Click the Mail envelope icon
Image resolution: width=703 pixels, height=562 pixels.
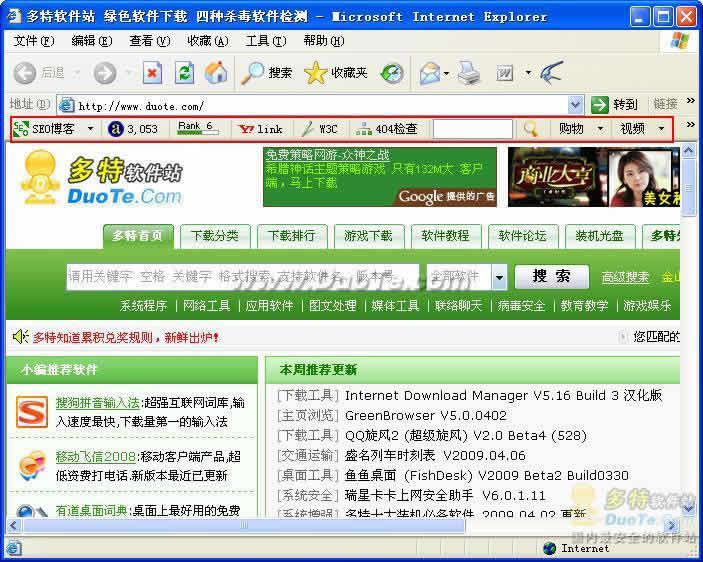tap(430, 73)
